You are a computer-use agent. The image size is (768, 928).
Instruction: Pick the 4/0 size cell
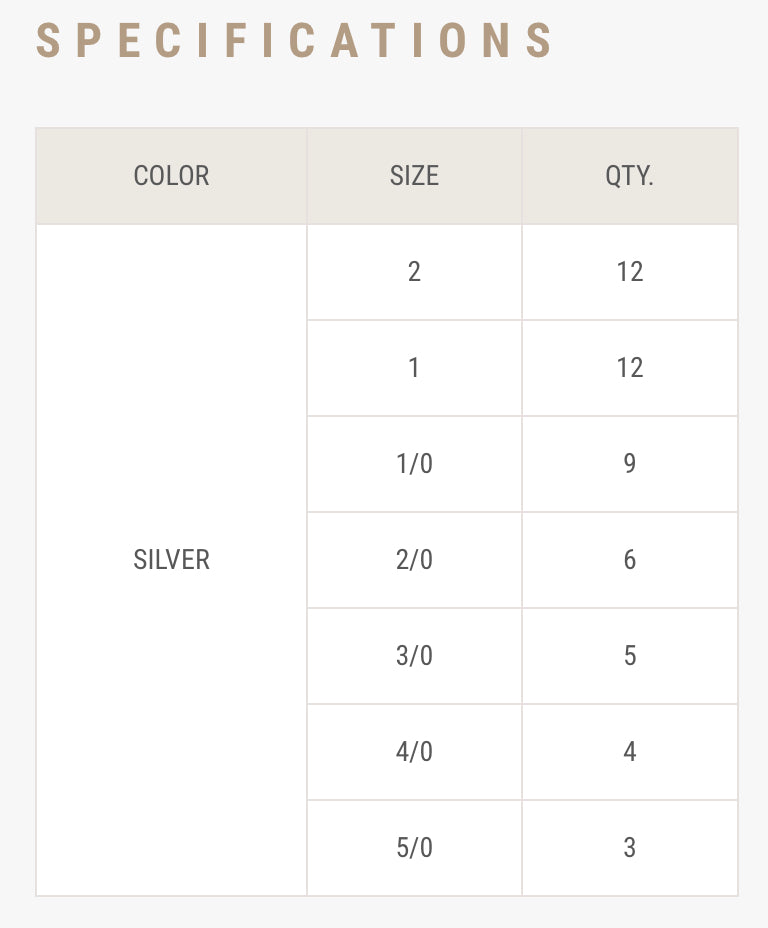point(414,752)
